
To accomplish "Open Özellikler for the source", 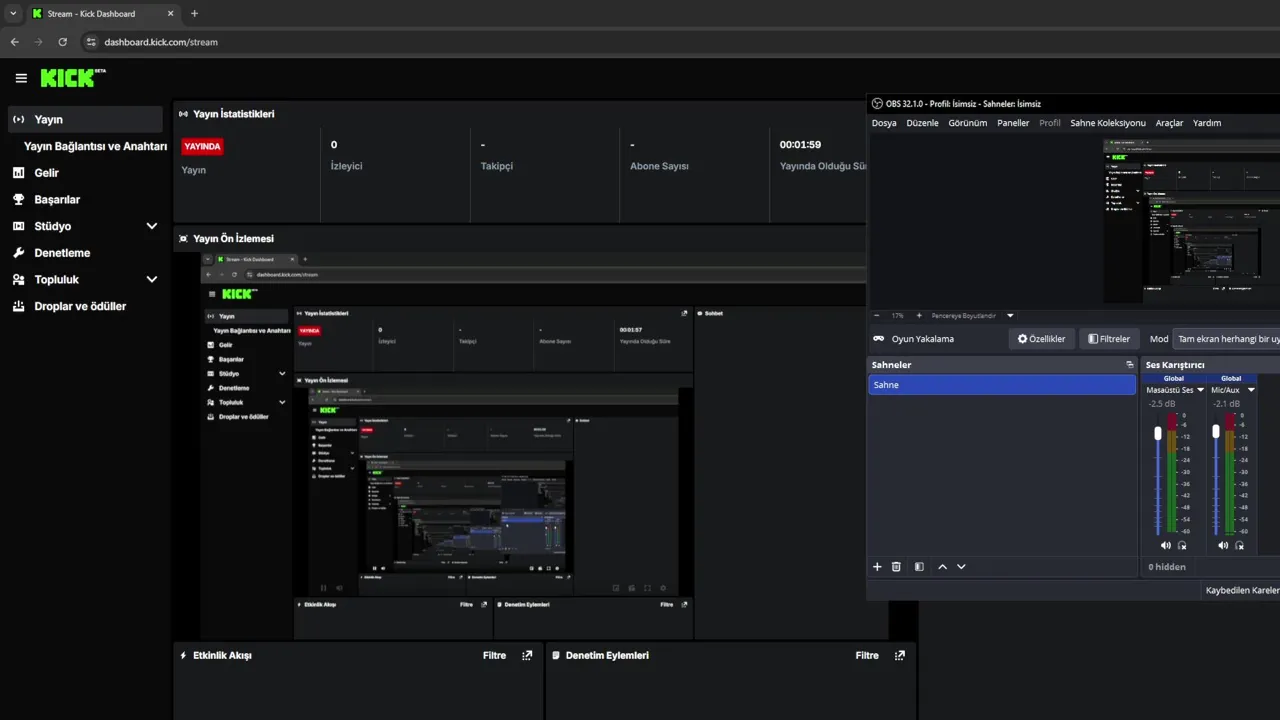I will [x=1041, y=339].
